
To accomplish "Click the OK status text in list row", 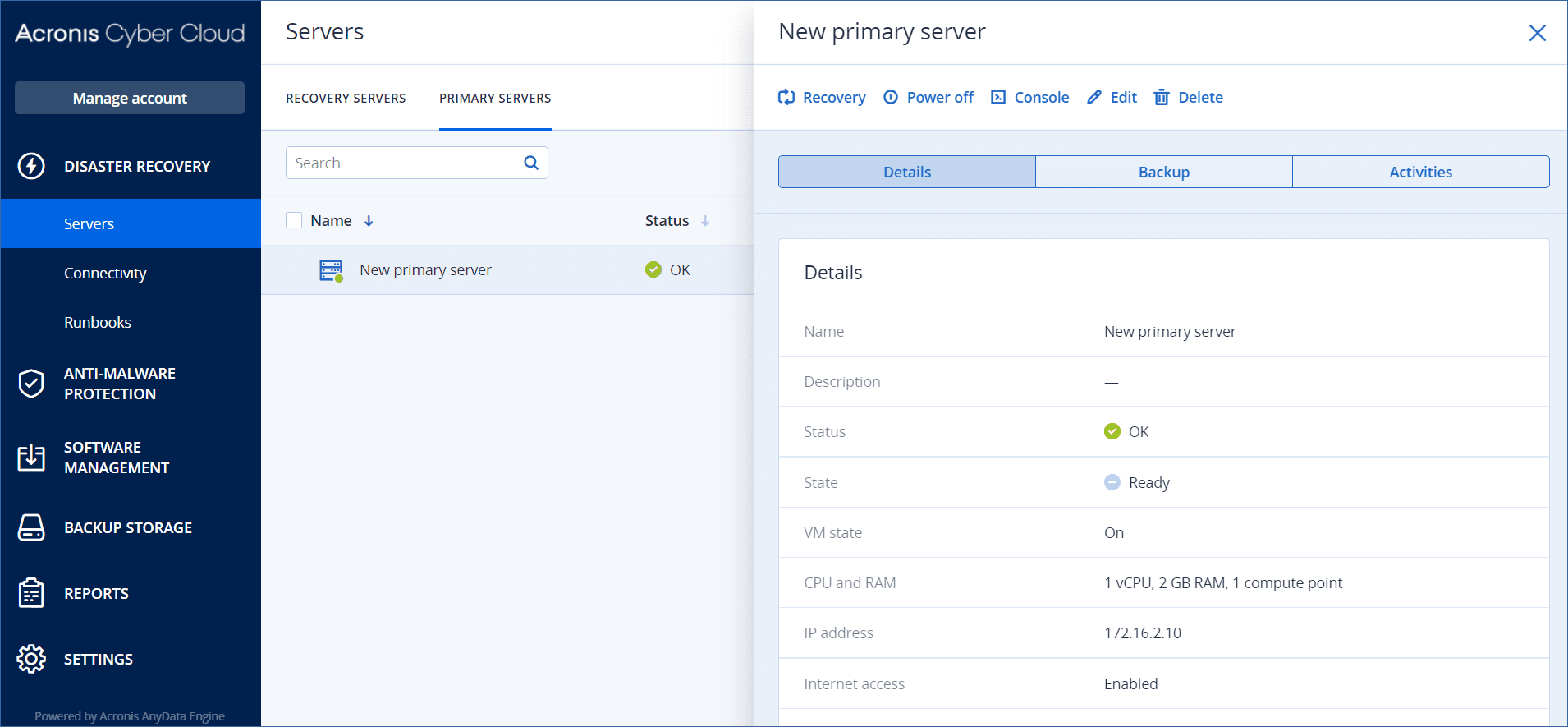I will 680,269.
